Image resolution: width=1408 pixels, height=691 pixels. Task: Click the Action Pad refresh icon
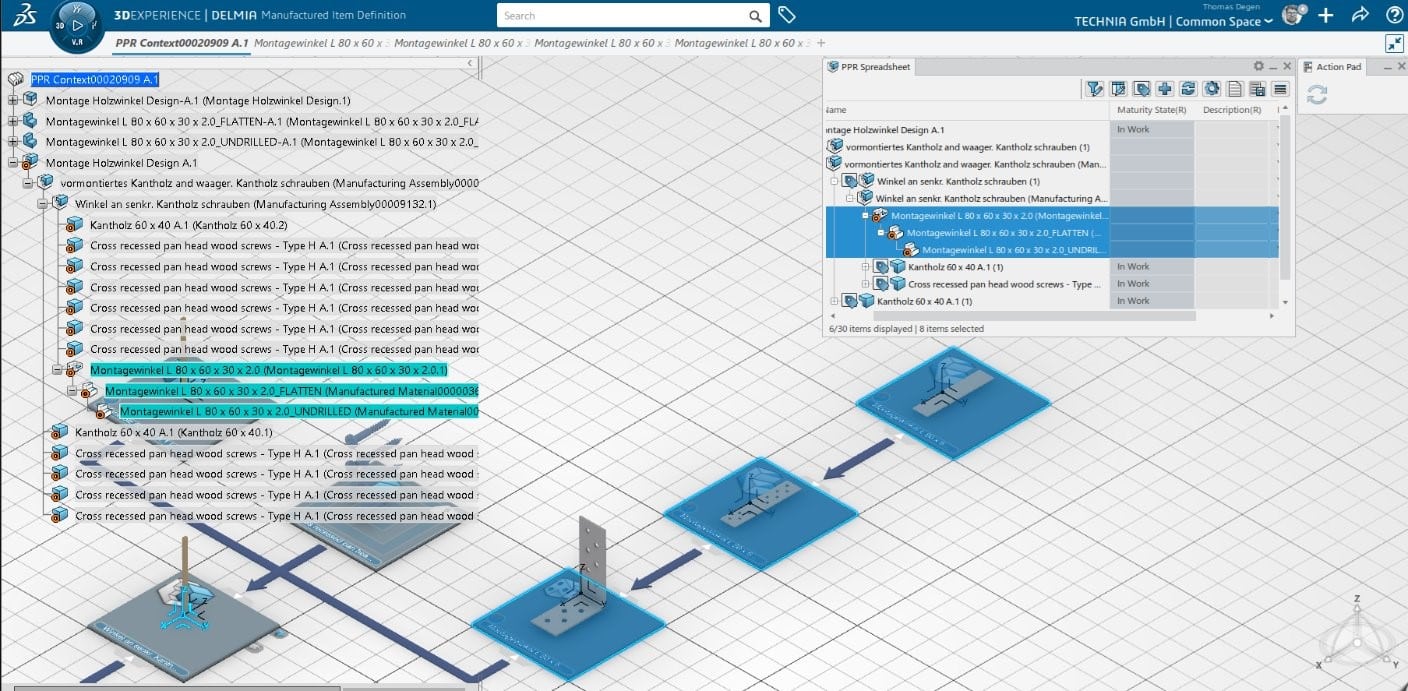[1317, 94]
